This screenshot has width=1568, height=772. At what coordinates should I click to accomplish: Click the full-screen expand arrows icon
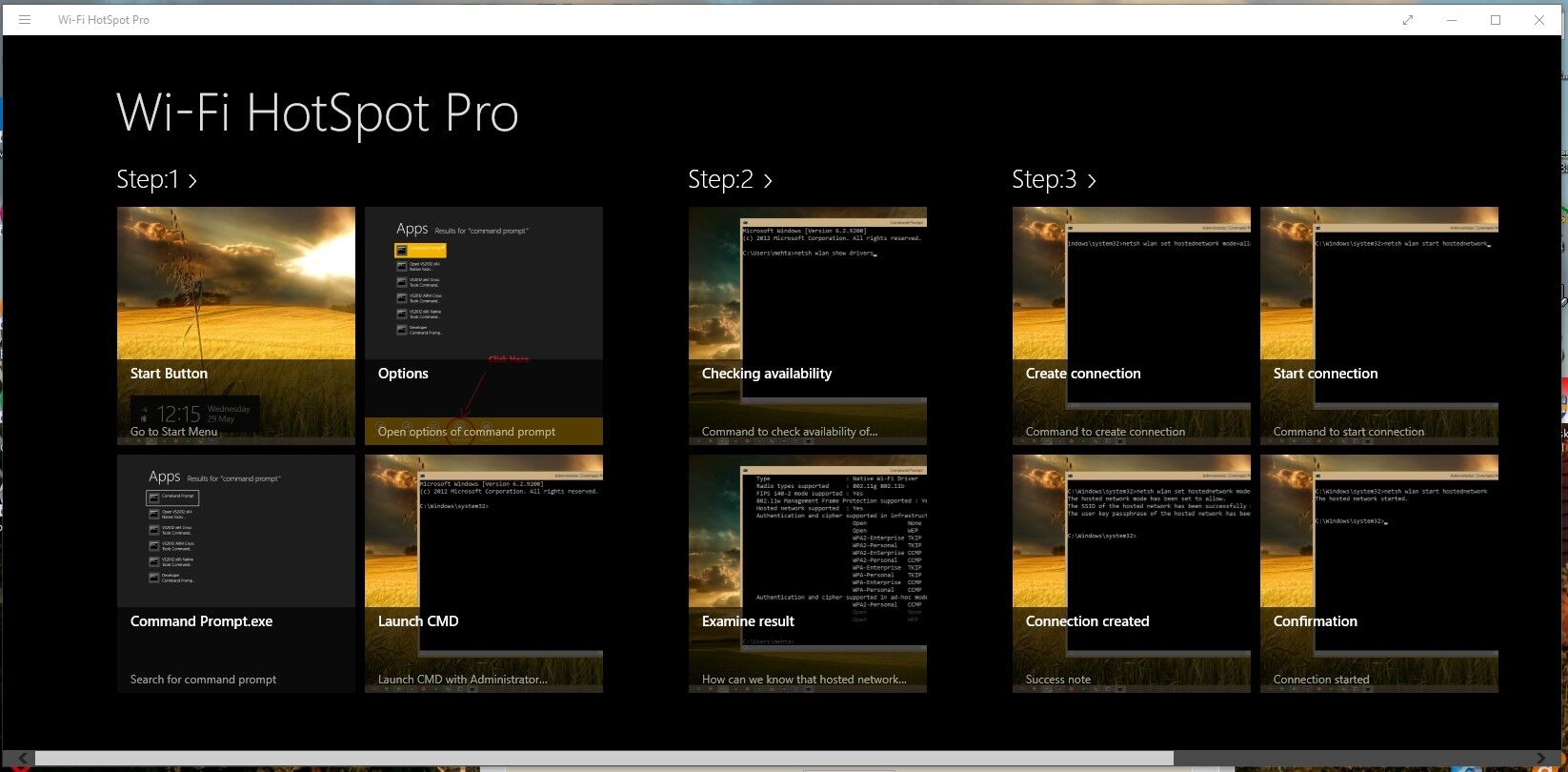click(1408, 20)
